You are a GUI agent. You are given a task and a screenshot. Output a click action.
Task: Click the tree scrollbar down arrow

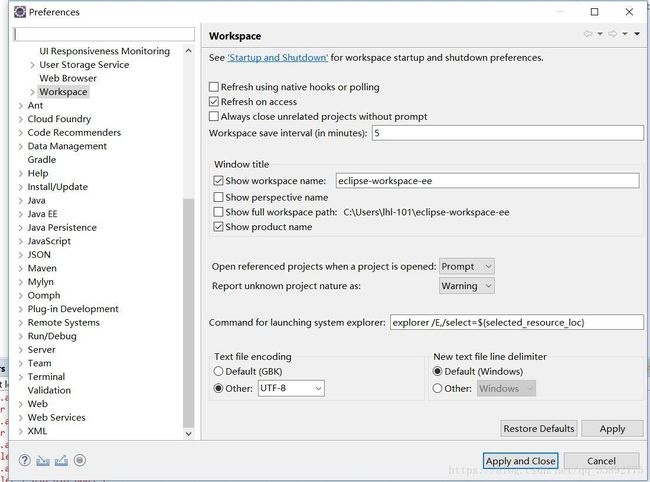189,434
